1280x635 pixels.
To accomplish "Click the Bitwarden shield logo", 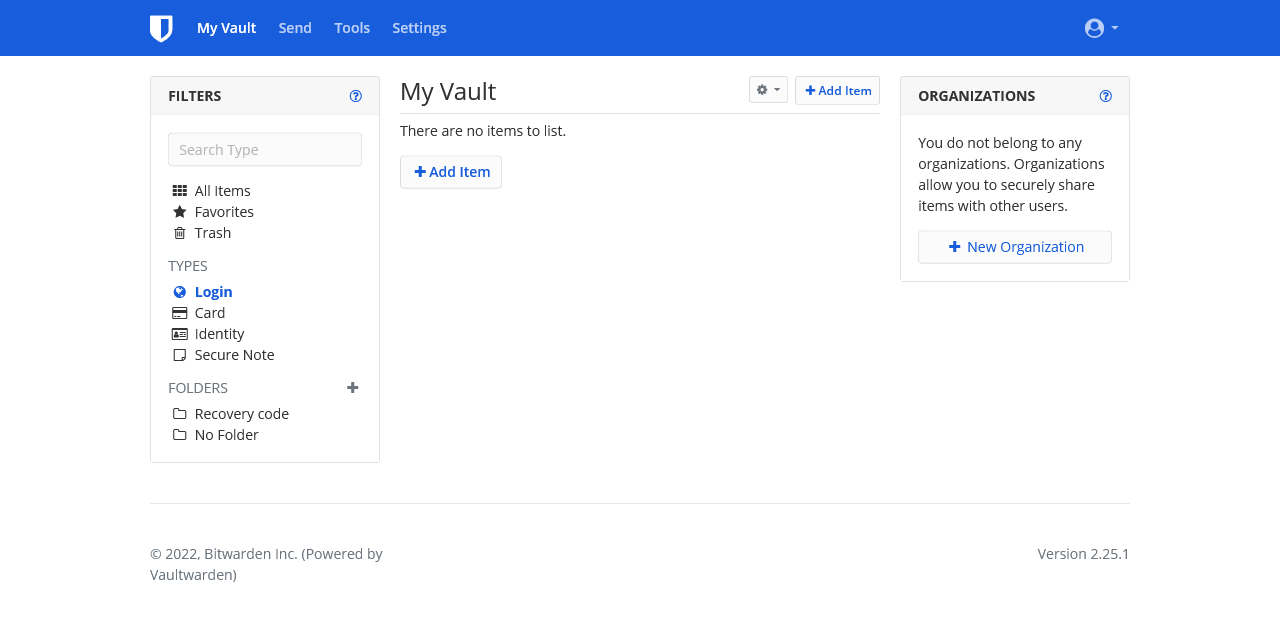I will [161, 28].
